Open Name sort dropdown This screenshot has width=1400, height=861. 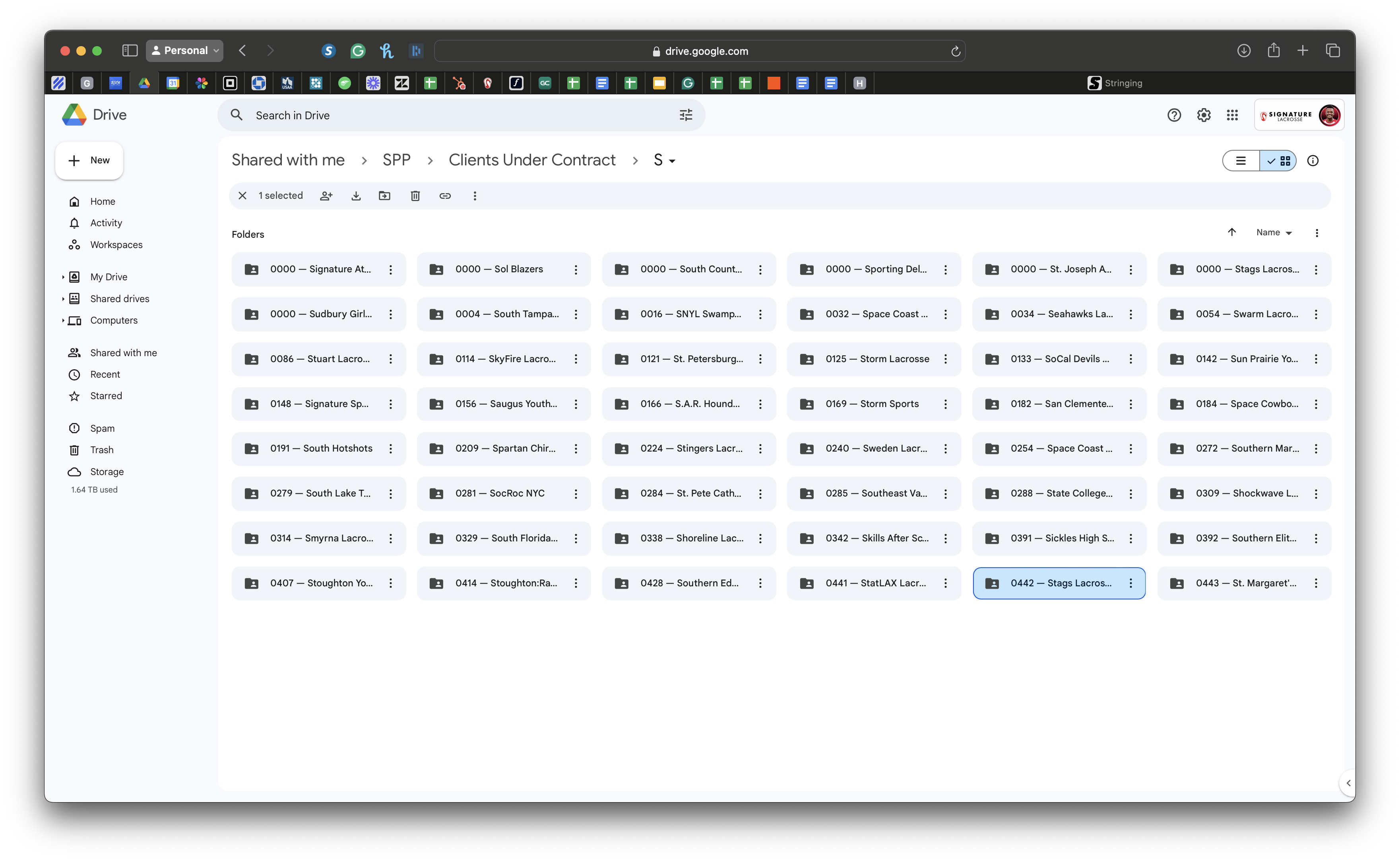tap(1274, 232)
